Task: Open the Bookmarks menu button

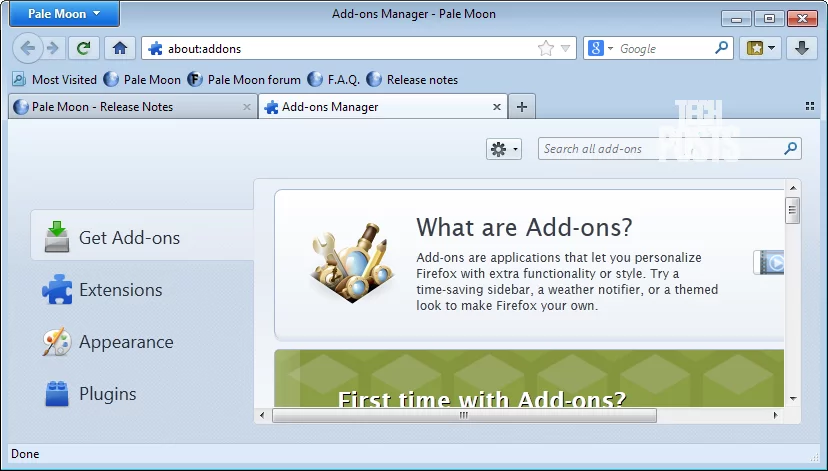Action: click(x=760, y=49)
